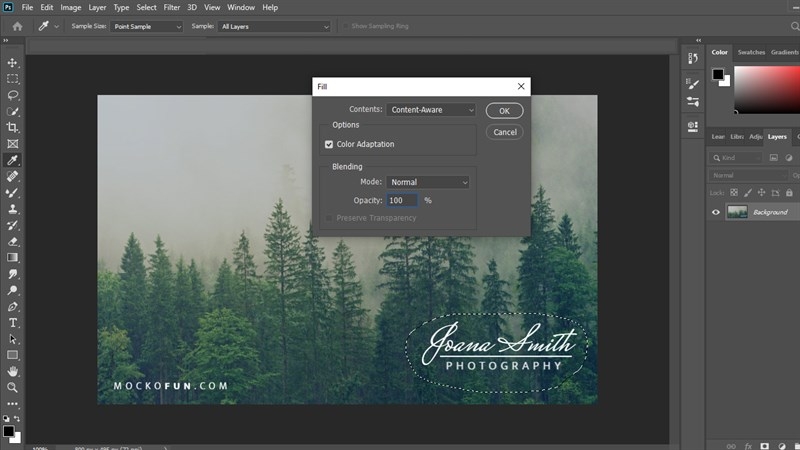Click inside the Opacity input field
Image resolution: width=800 pixels, height=450 pixels.
[x=402, y=200]
